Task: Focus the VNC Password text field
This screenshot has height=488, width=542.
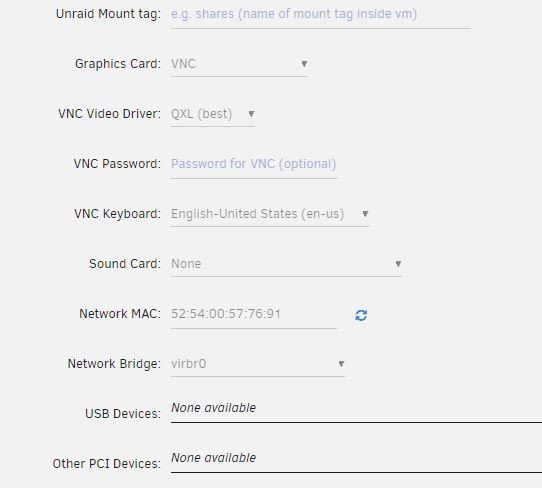Action: click(253, 164)
